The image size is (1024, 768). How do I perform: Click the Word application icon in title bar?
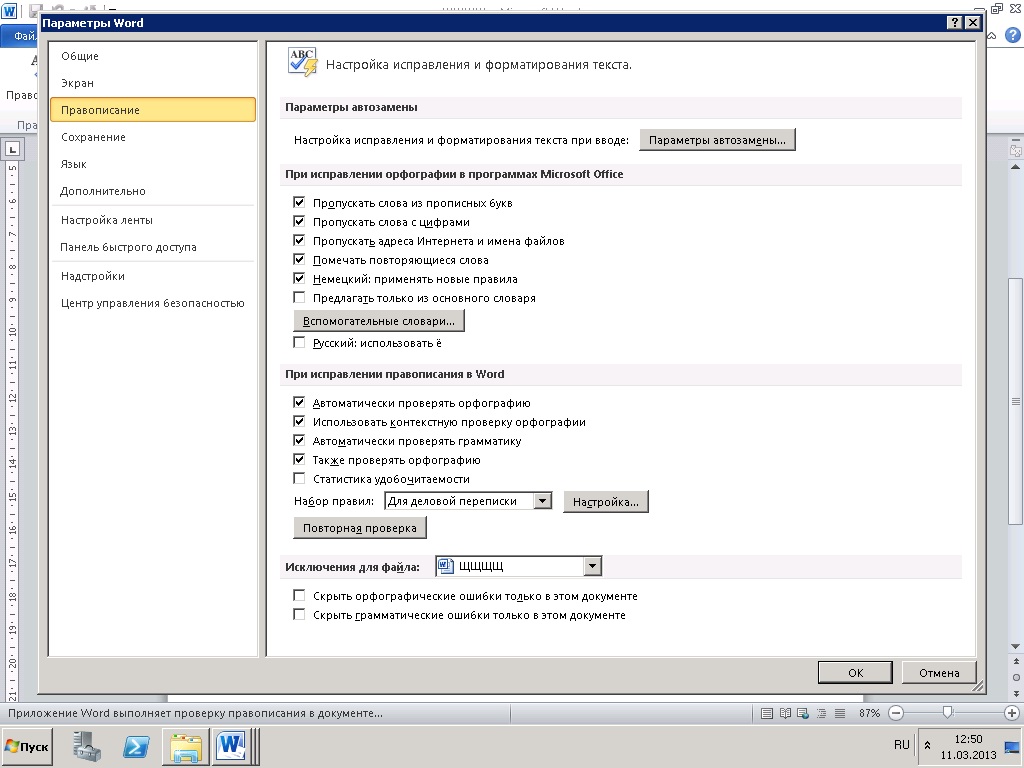pos(9,10)
